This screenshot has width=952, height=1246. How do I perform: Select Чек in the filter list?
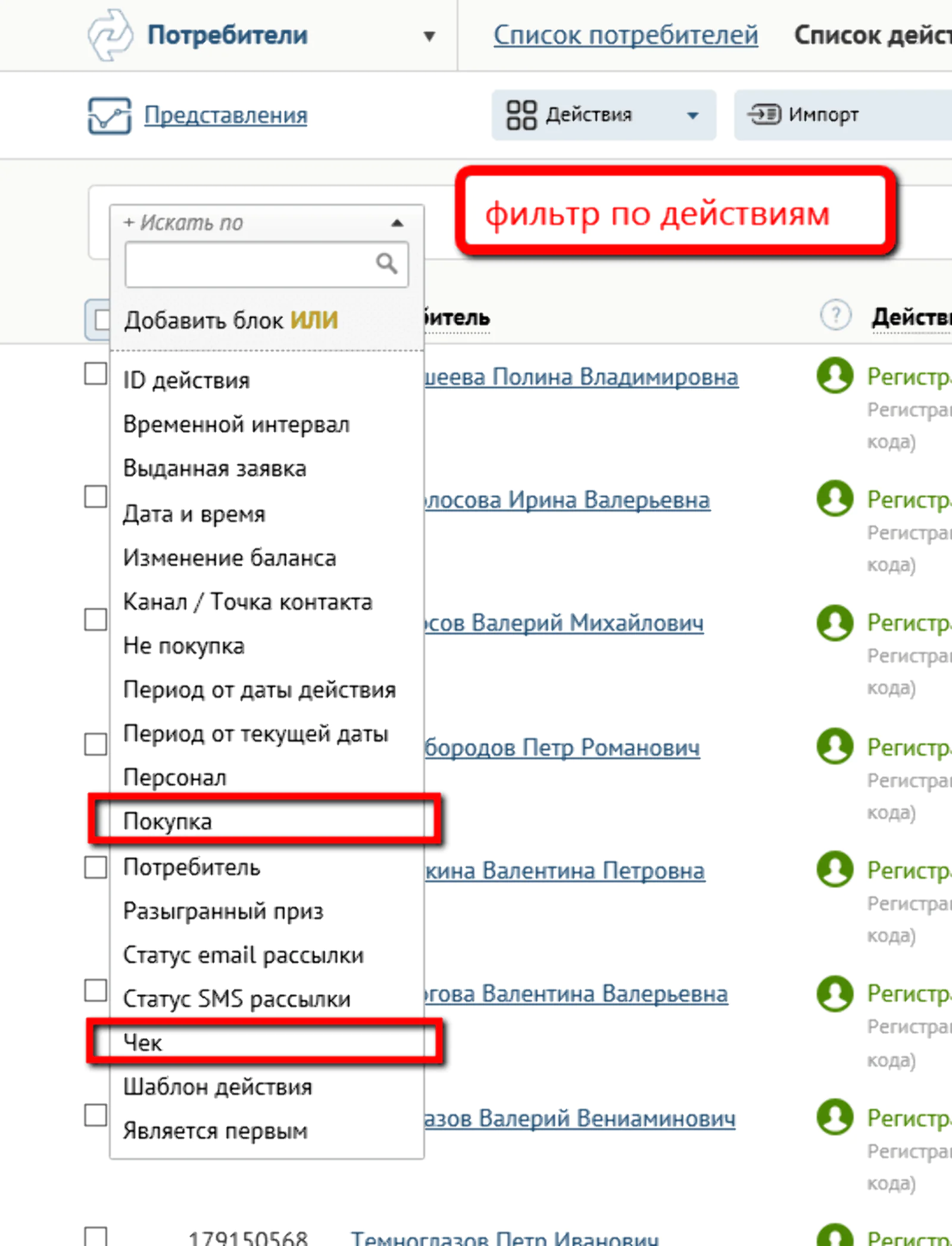click(143, 1042)
